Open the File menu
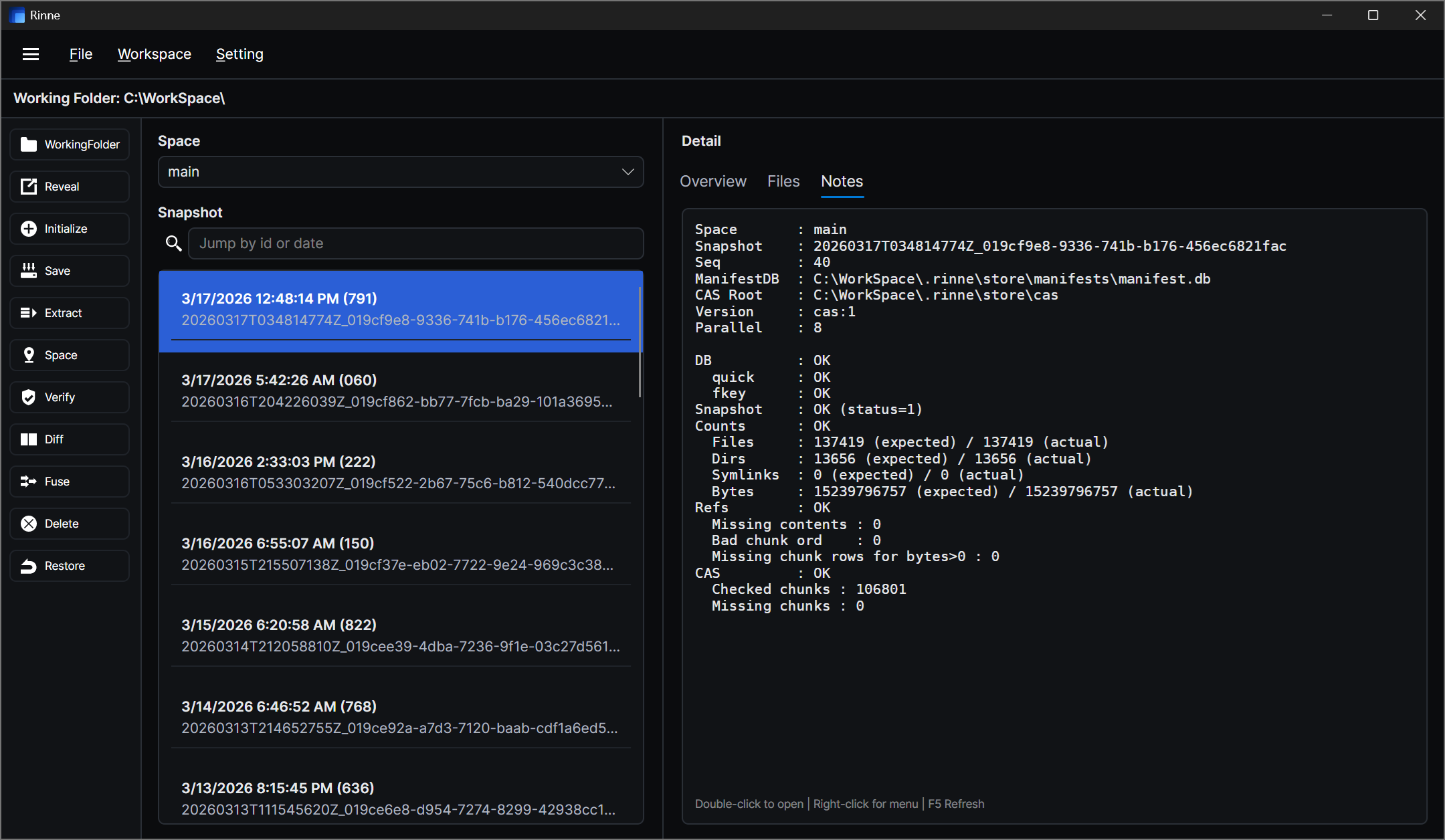1445x840 pixels. 80,54
